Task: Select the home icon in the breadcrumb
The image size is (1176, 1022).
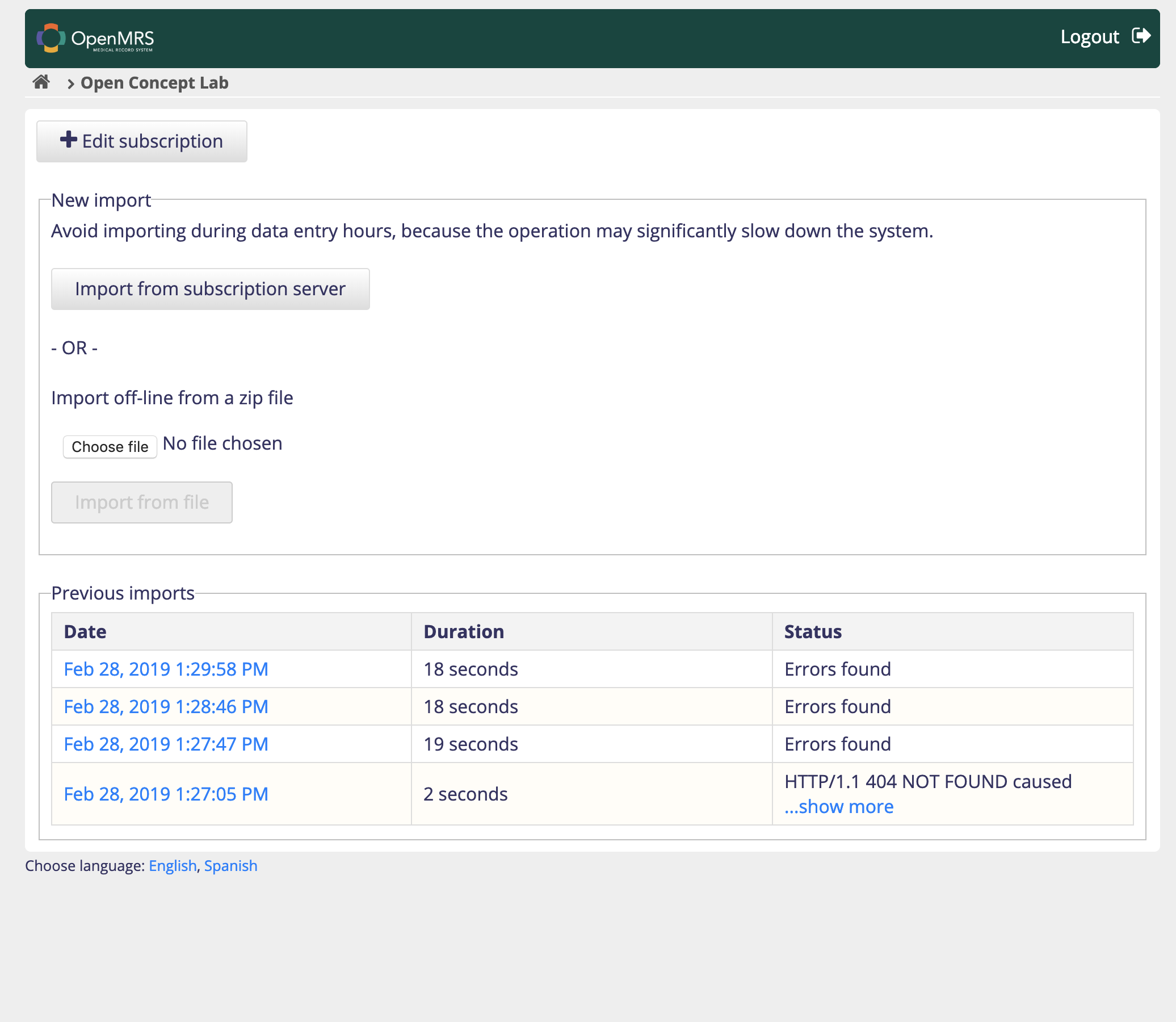Action: point(40,82)
